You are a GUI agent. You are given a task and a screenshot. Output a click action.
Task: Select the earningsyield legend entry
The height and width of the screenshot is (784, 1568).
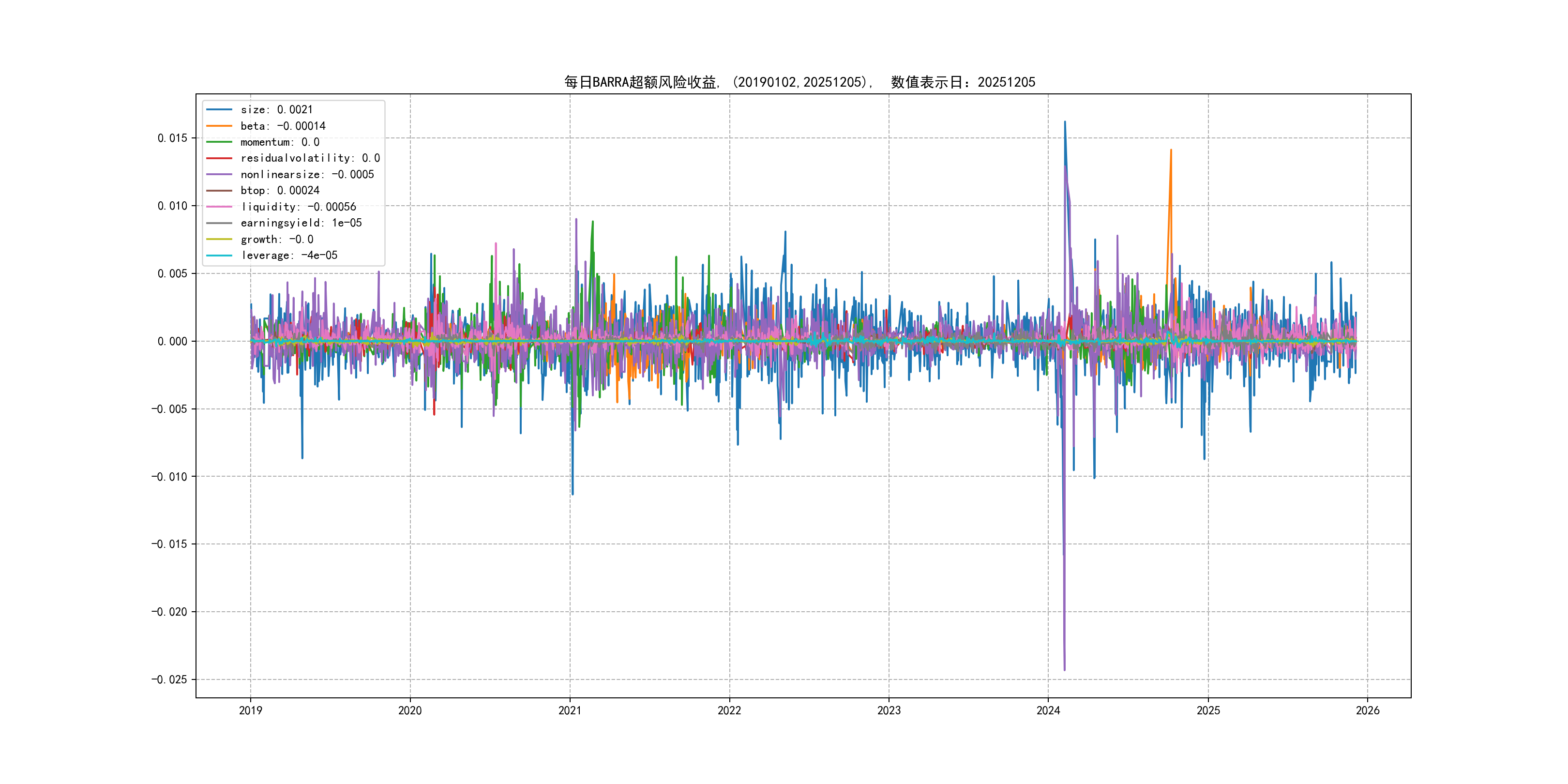click(x=301, y=223)
